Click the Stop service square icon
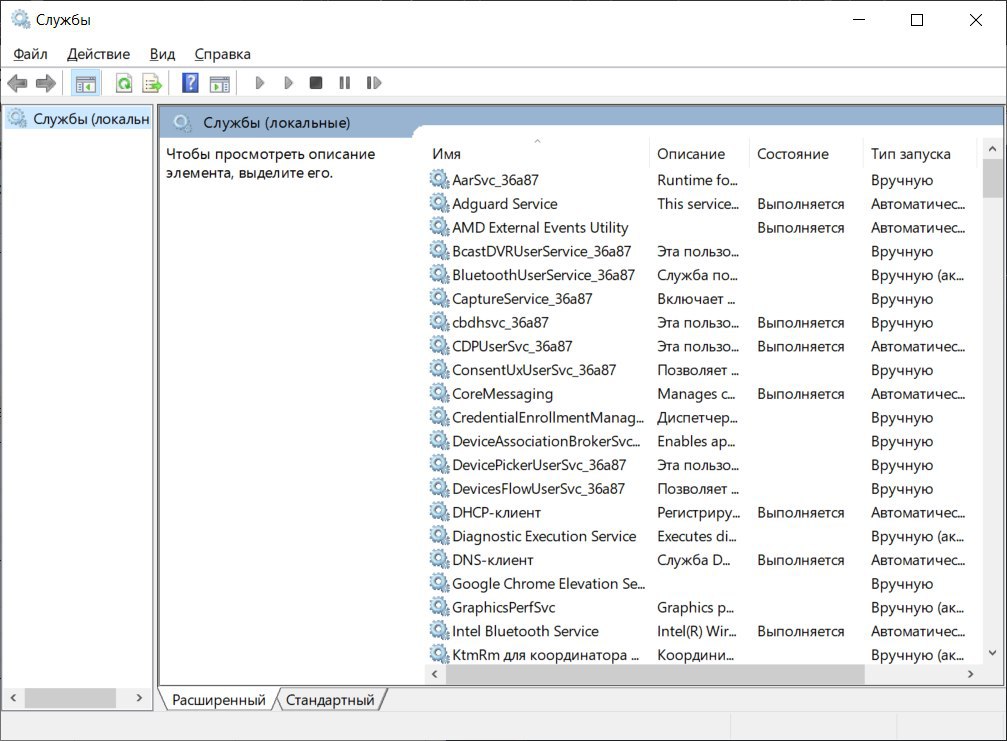This screenshot has height=741, width=1007. tap(316, 83)
